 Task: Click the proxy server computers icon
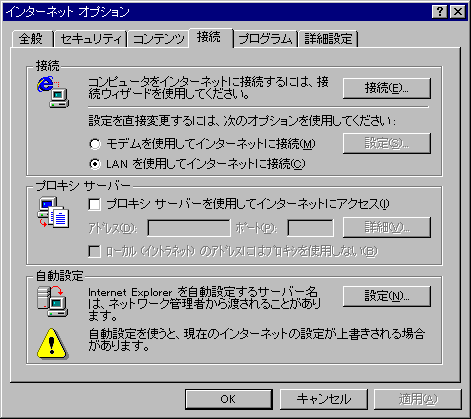click(53, 212)
